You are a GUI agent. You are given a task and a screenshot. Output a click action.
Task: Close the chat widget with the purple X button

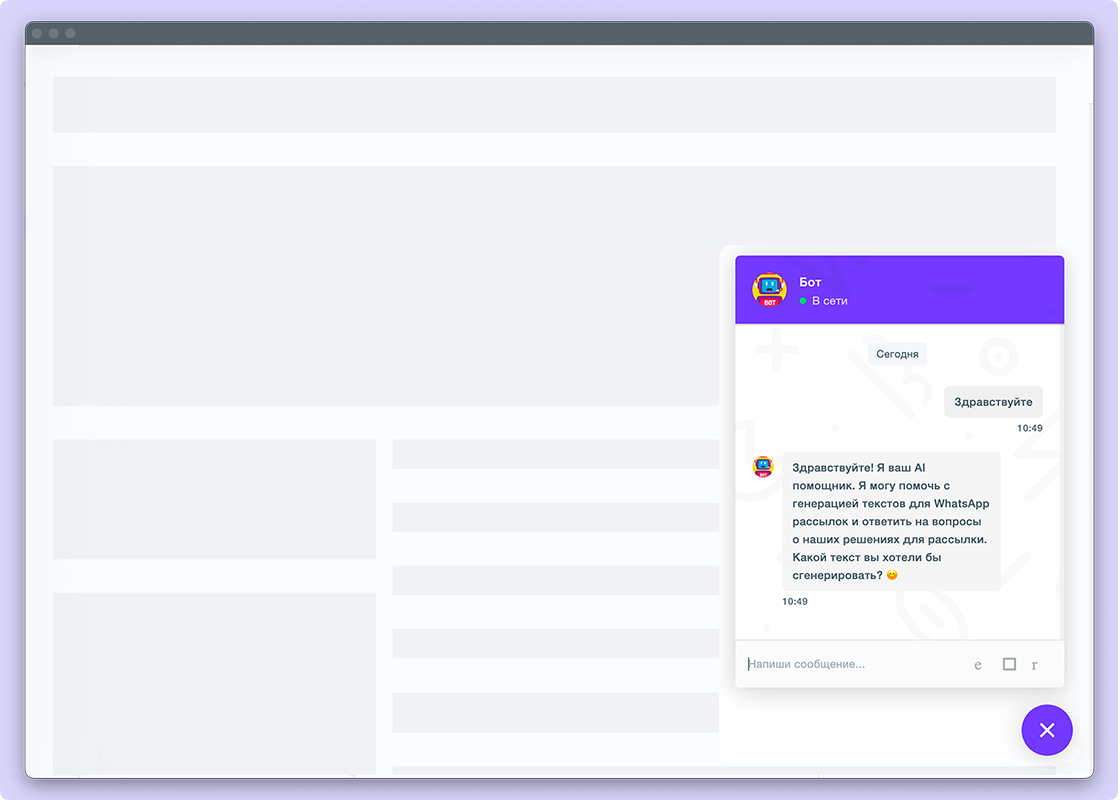point(1046,730)
